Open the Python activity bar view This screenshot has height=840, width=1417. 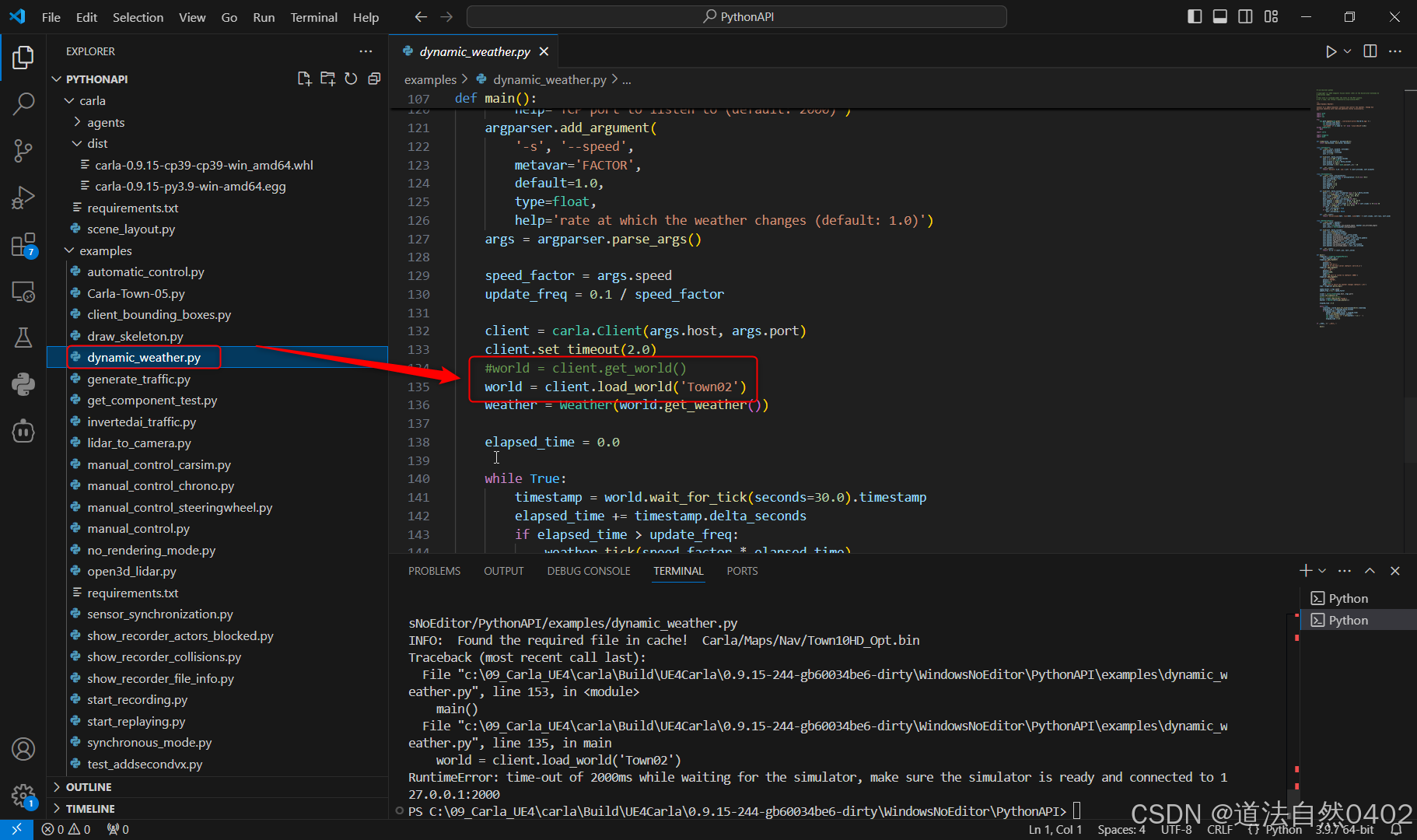click(23, 384)
